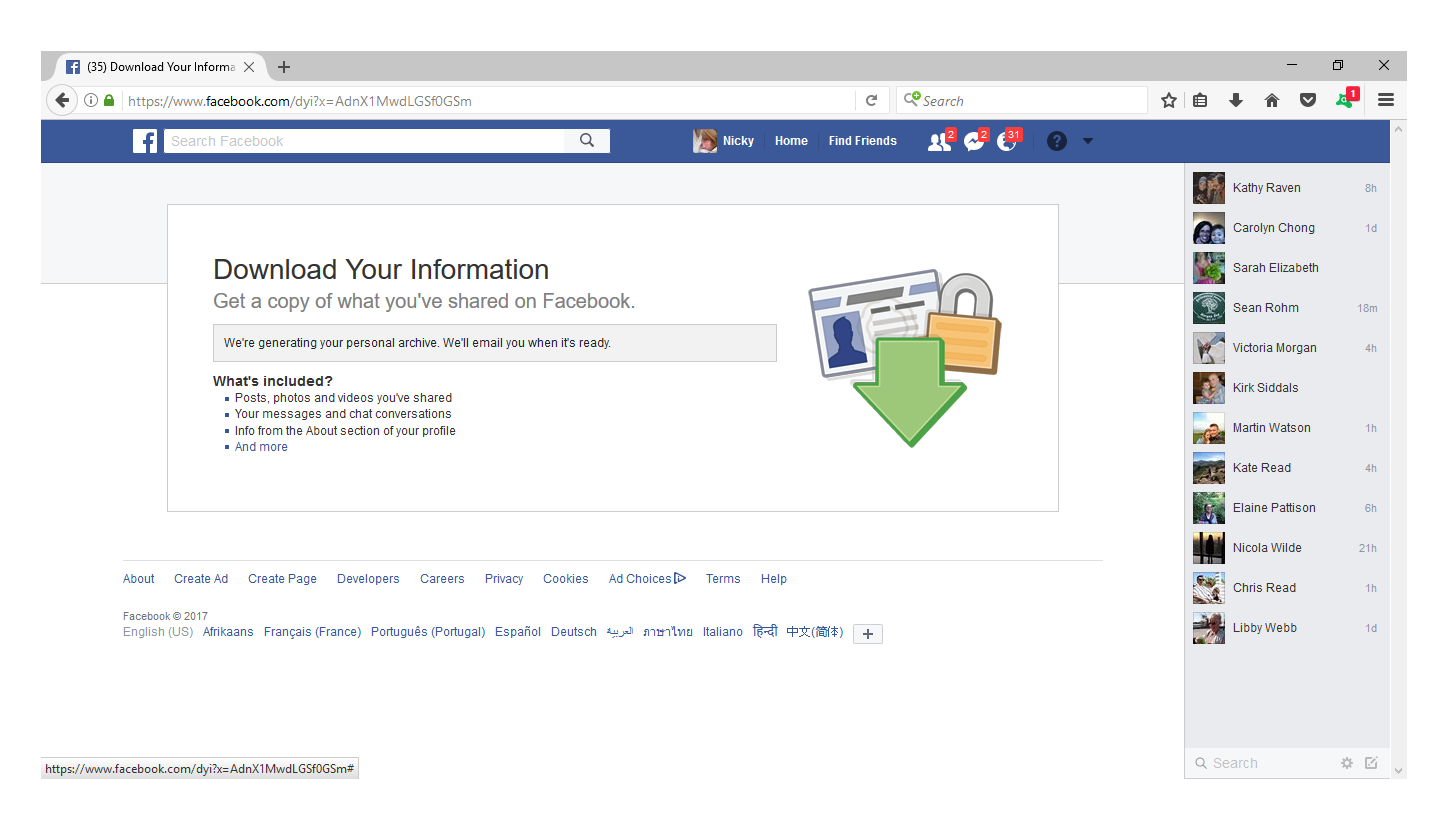
Task: Open chat with Victoria Morgan
Action: click(x=1286, y=348)
